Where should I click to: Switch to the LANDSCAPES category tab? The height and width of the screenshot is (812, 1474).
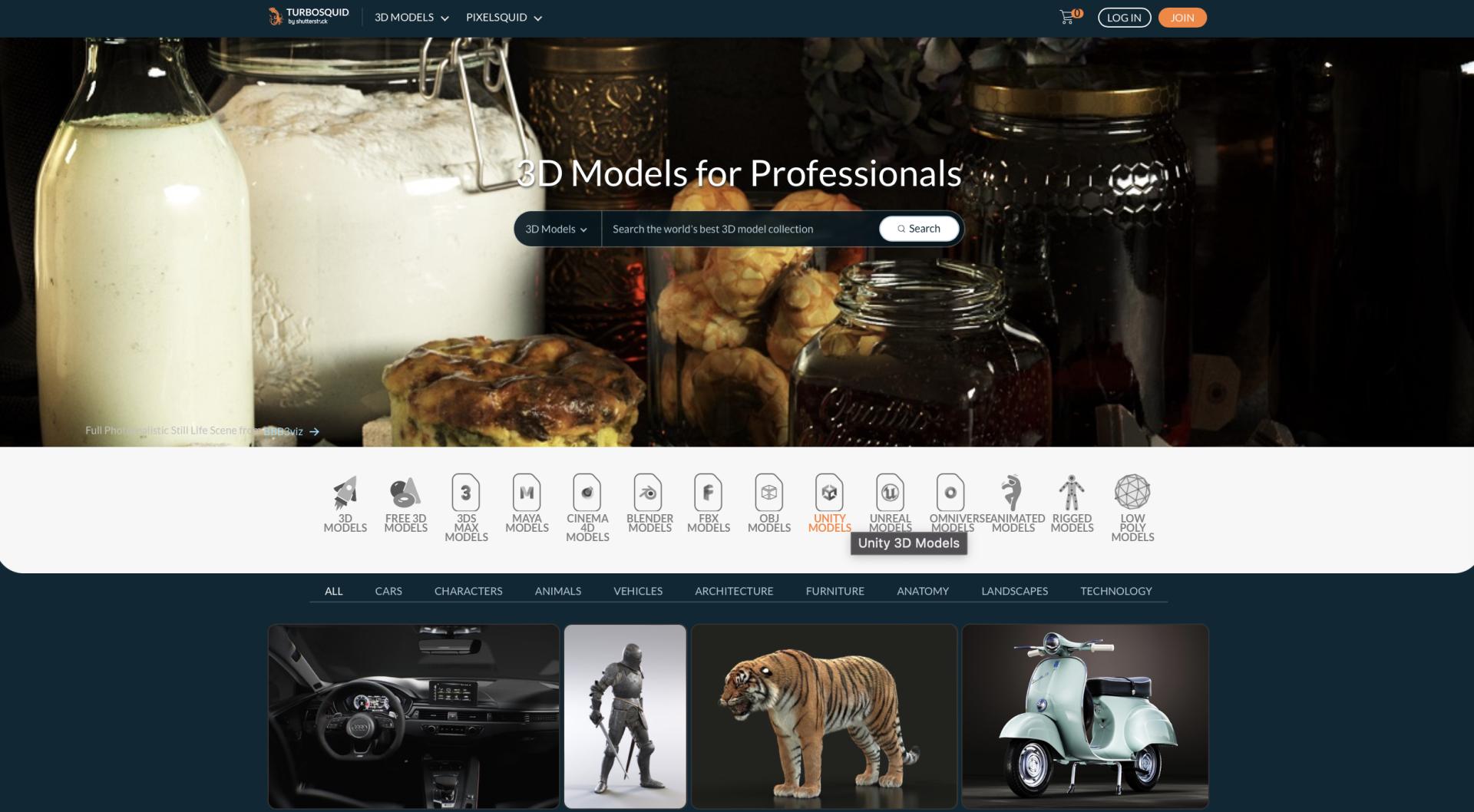1015,591
